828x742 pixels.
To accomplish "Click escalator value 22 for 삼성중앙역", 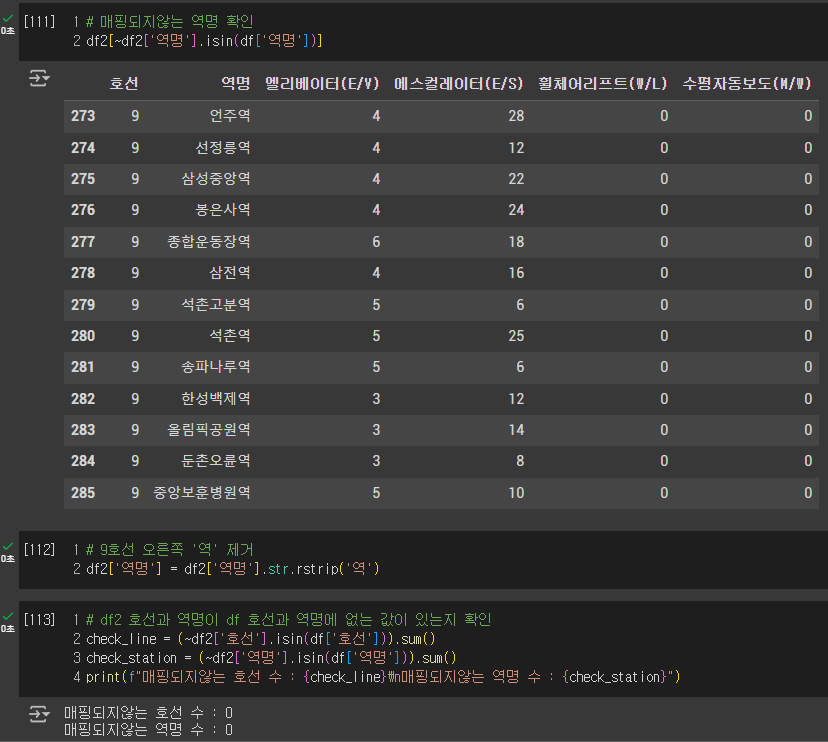I will coord(516,179).
